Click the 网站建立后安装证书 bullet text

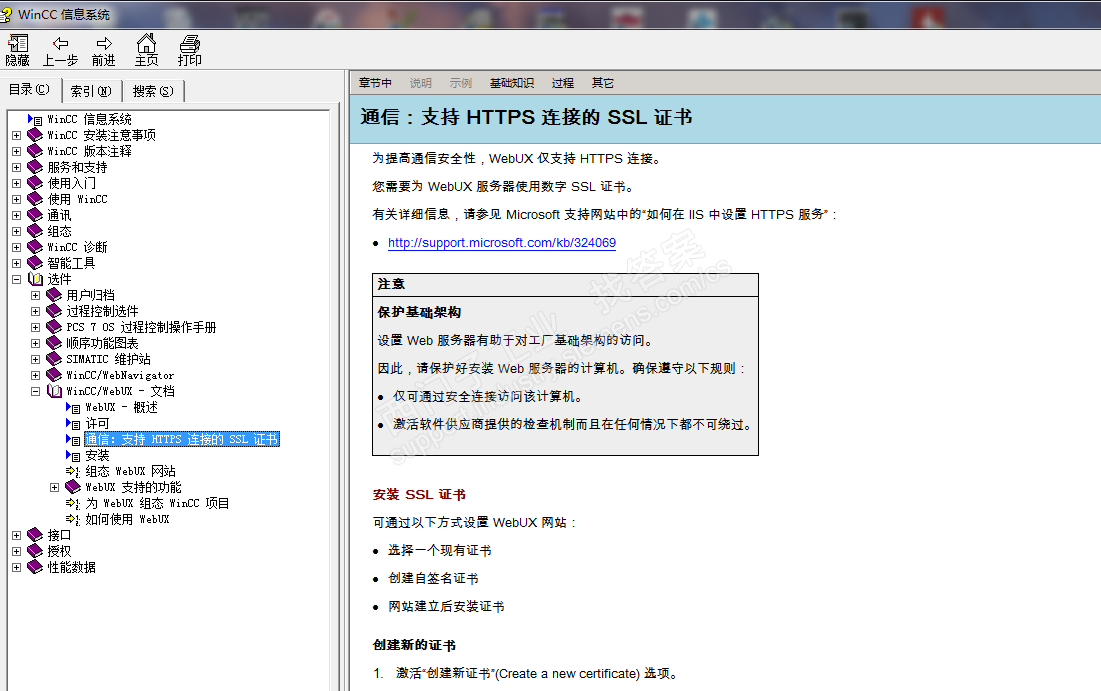point(446,606)
